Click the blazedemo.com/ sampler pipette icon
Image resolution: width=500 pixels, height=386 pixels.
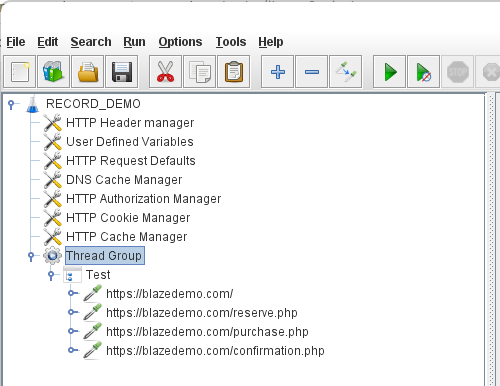click(x=92, y=293)
